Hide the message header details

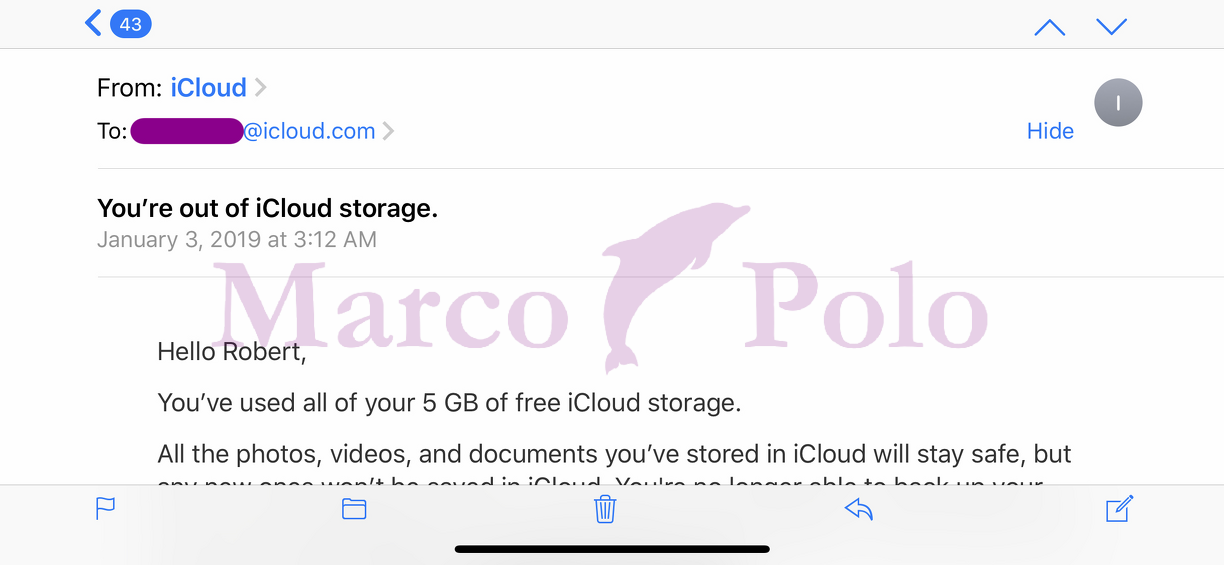(x=1050, y=131)
